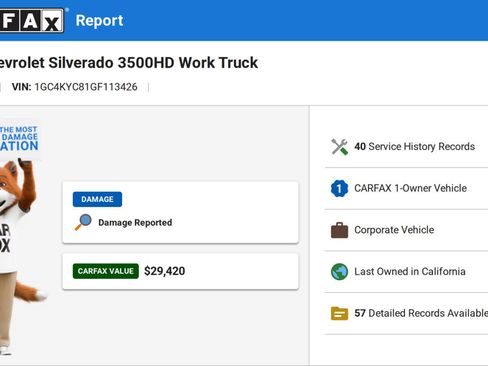The image size is (488, 366).
Task: Click the $29,420 value amount
Action: pyautogui.click(x=165, y=271)
